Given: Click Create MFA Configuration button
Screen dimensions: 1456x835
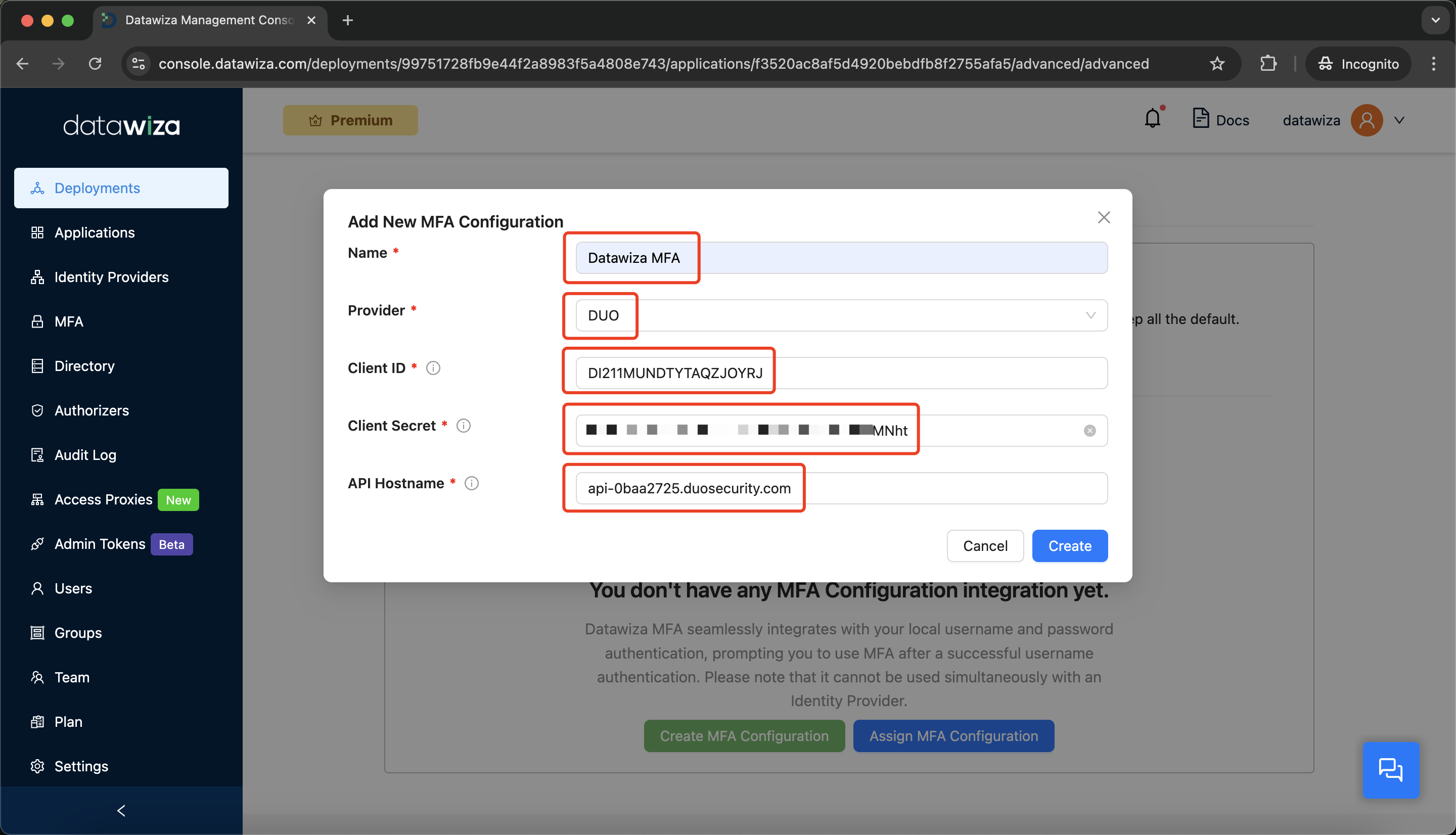Looking at the screenshot, I should (x=744, y=736).
